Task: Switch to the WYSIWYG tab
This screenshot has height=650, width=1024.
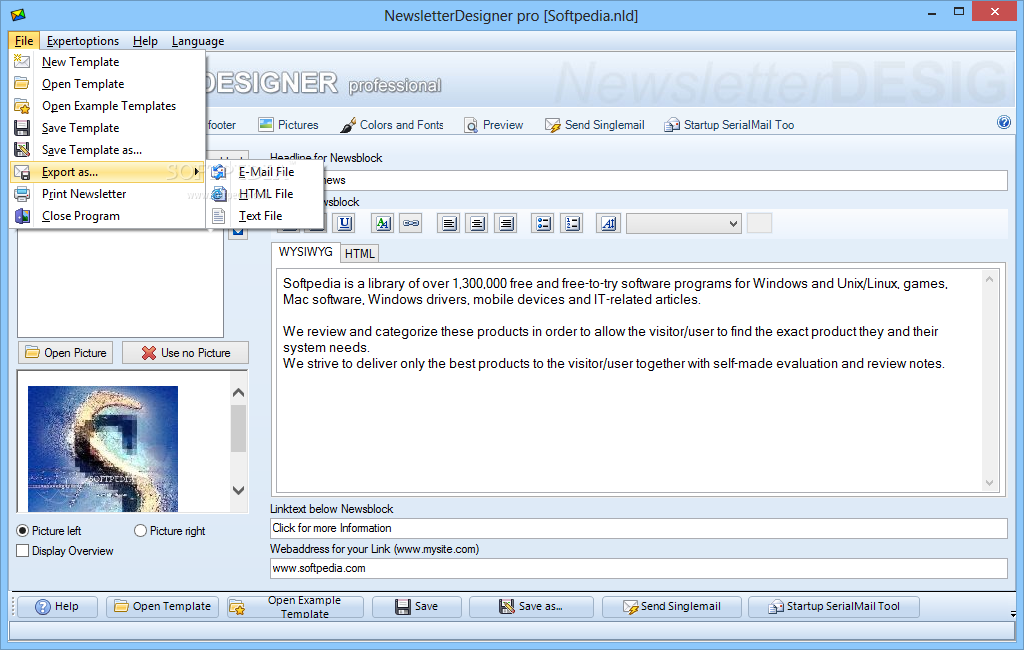Action: pos(305,252)
